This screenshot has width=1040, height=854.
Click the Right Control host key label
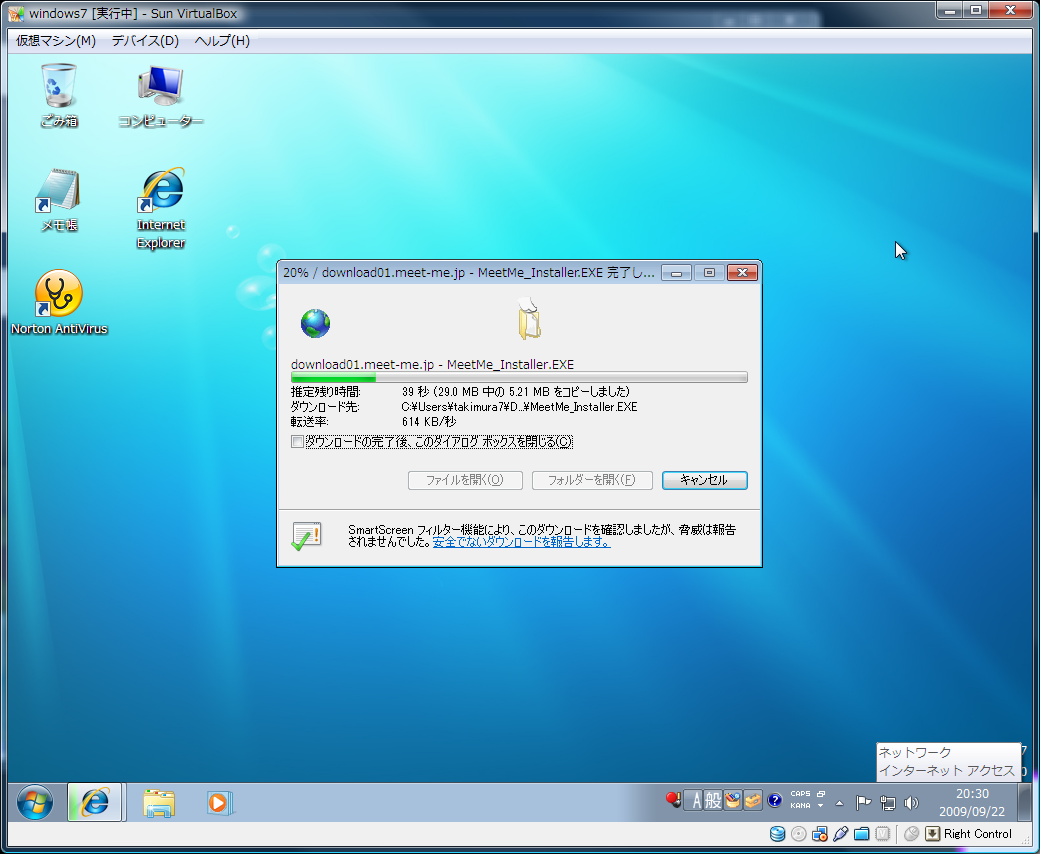[978, 834]
